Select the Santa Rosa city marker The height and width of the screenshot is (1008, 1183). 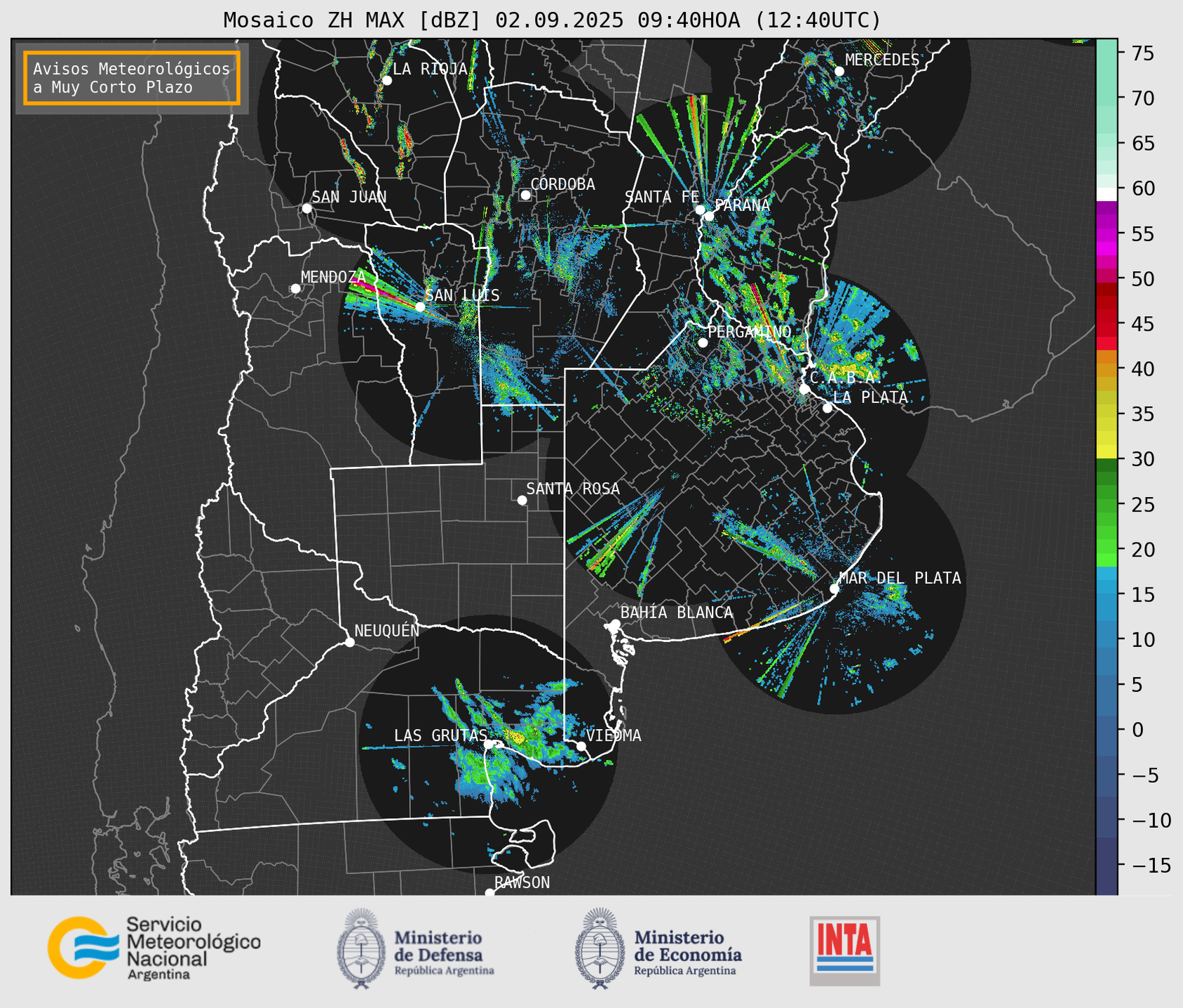pos(522,500)
